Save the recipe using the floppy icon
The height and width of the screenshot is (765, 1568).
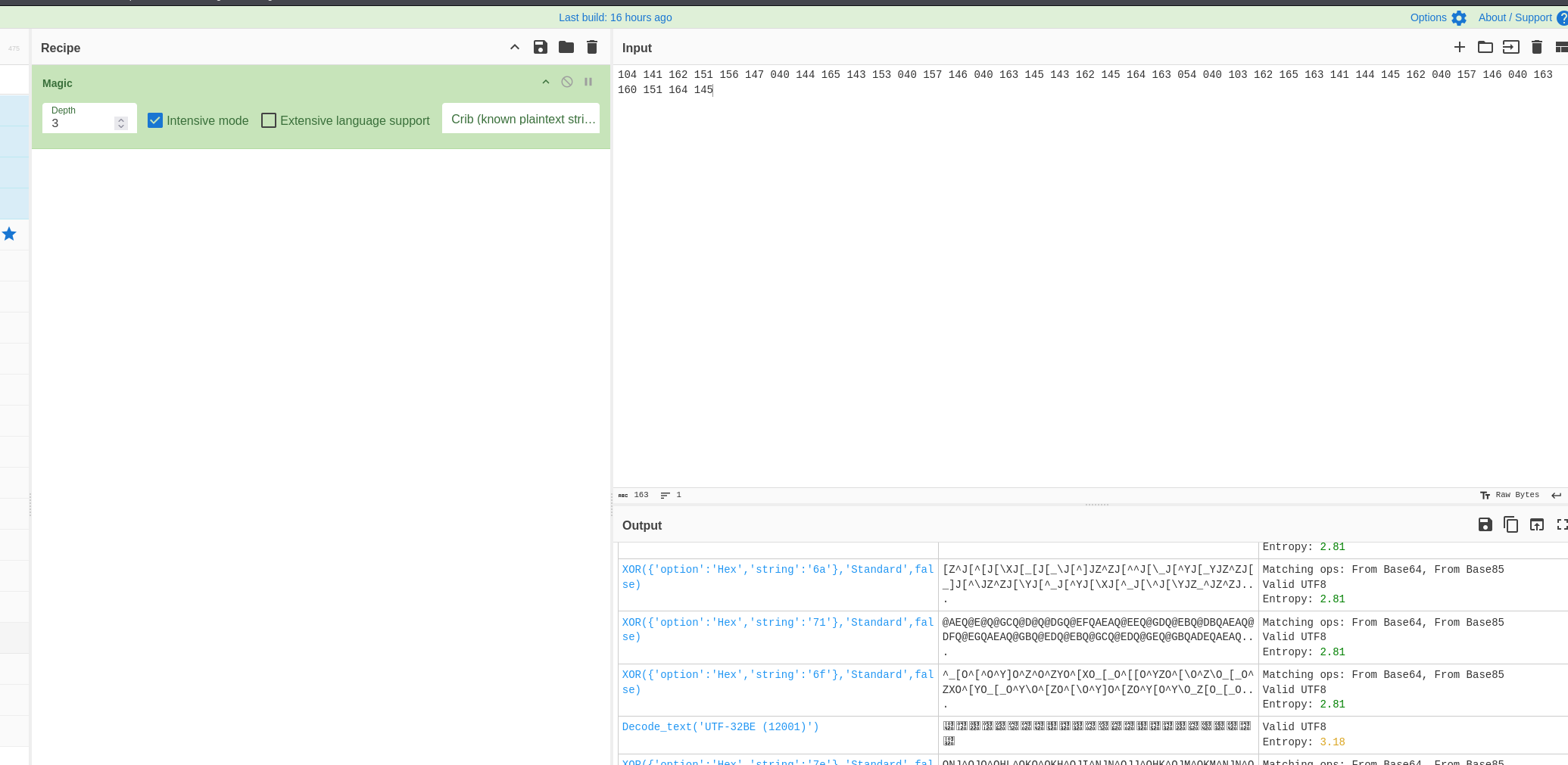tap(541, 47)
